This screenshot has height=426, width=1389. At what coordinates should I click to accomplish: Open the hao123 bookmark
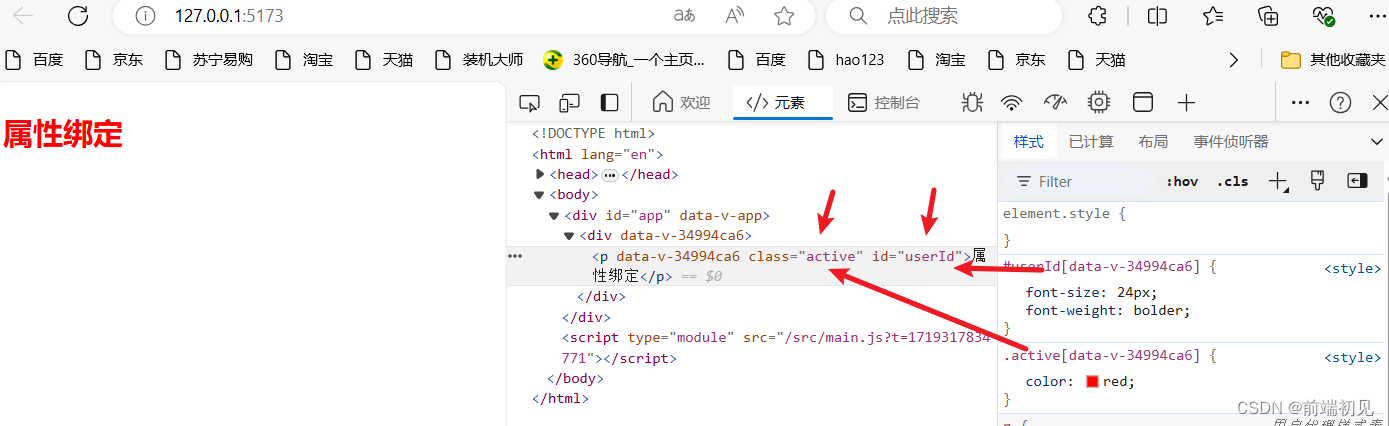845,60
